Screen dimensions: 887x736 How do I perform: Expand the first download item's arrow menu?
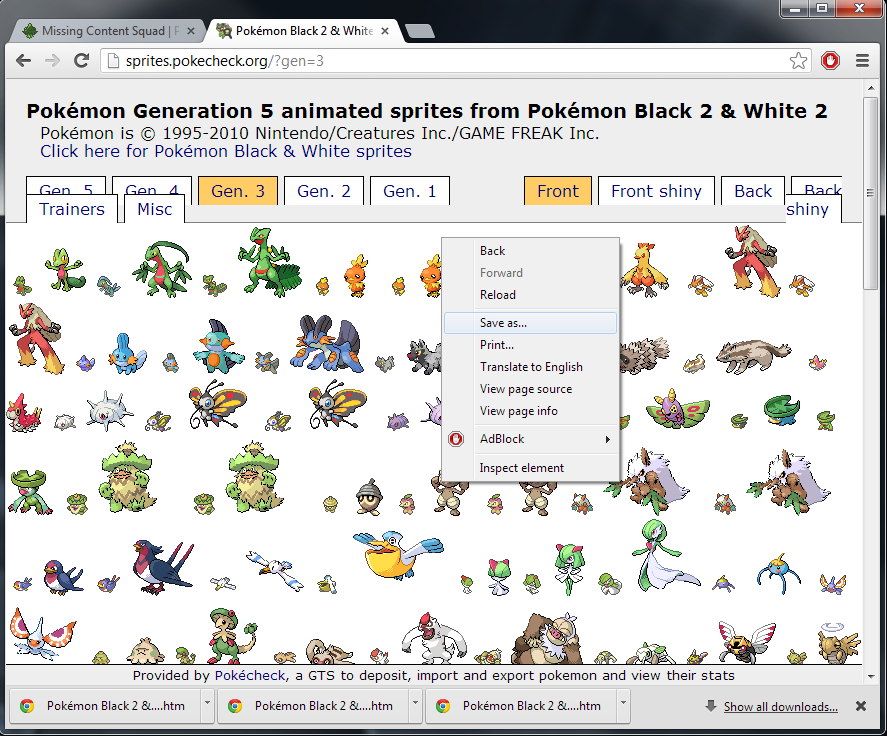pyautogui.click(x=207, y=705)
